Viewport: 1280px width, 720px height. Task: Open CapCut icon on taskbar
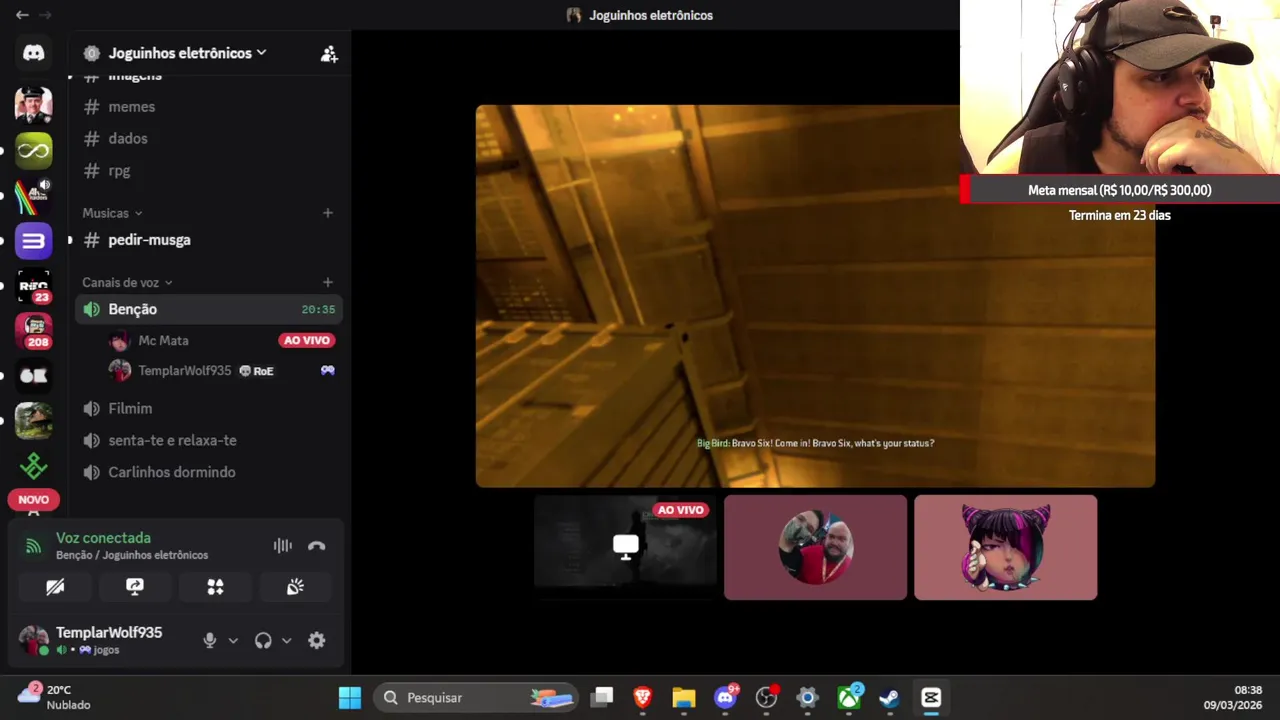(931, 698)
